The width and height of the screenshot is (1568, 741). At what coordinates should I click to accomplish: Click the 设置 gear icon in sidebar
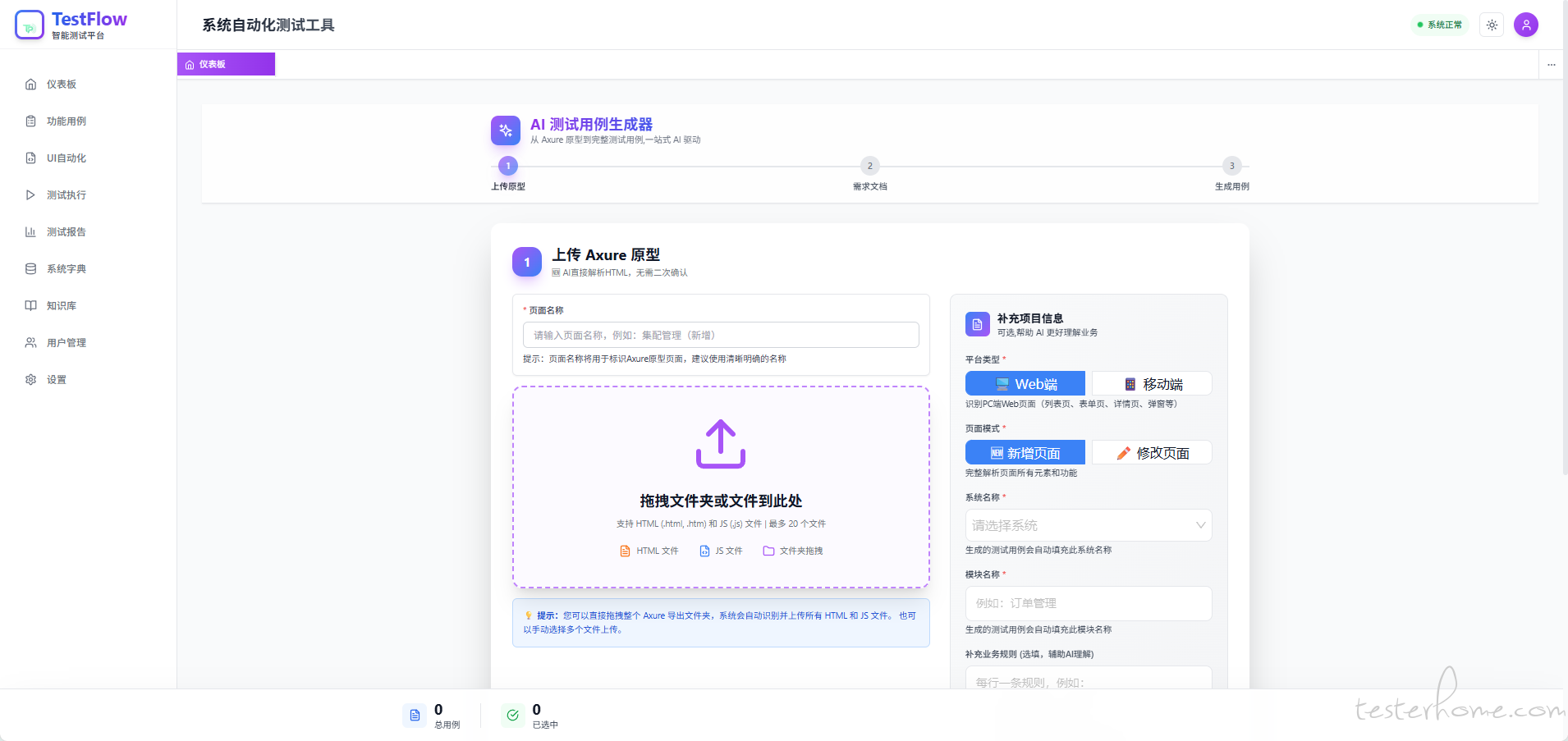pyautogui.click(x=31, y=380)
